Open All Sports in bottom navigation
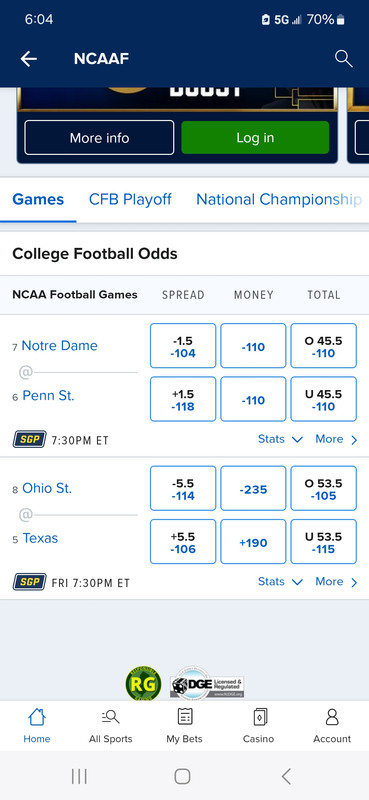 (110, 726)
